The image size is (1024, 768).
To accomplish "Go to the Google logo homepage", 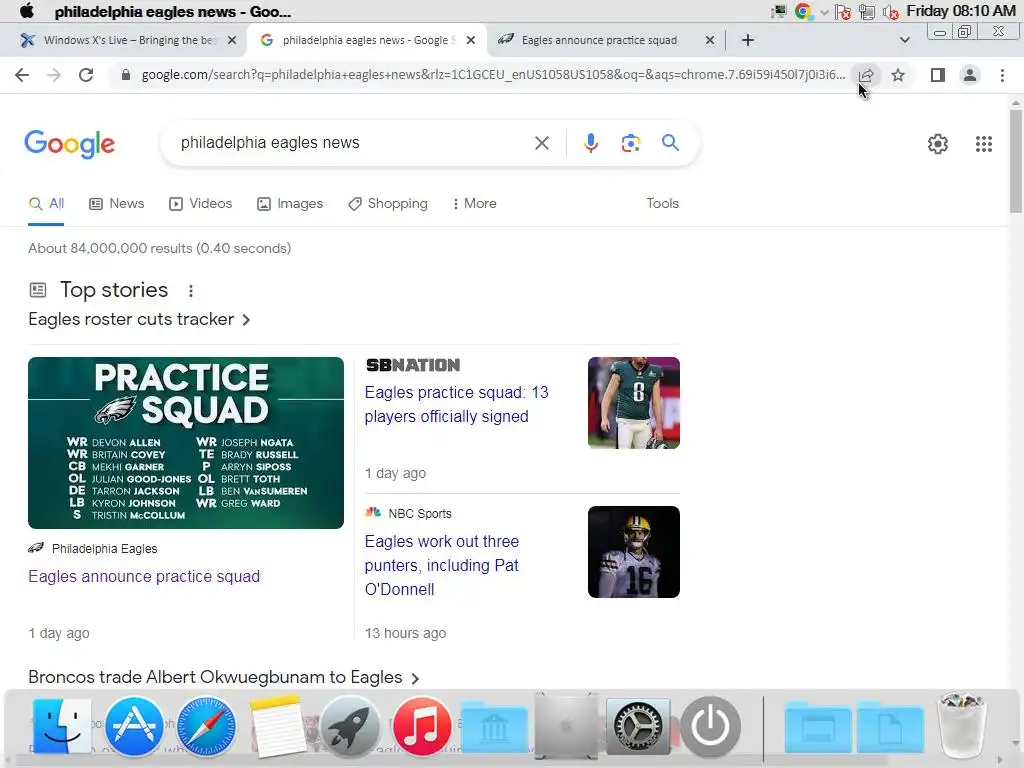I will pyautogui.click(x=69, y=144).
